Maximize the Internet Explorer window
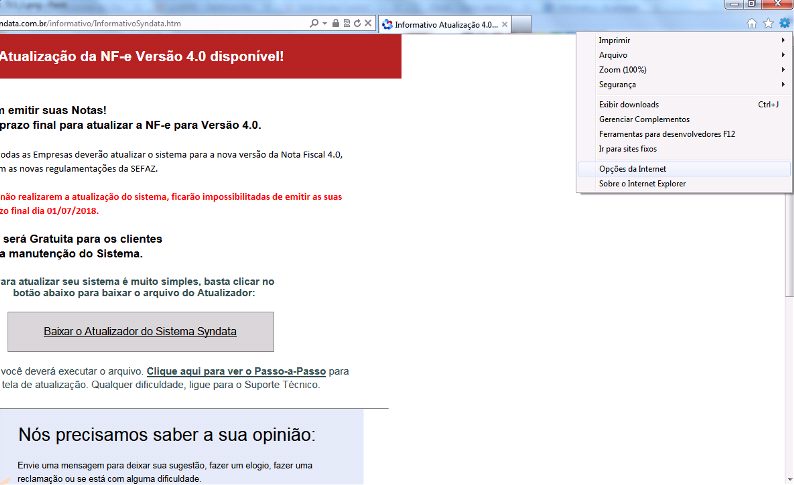 752,4
